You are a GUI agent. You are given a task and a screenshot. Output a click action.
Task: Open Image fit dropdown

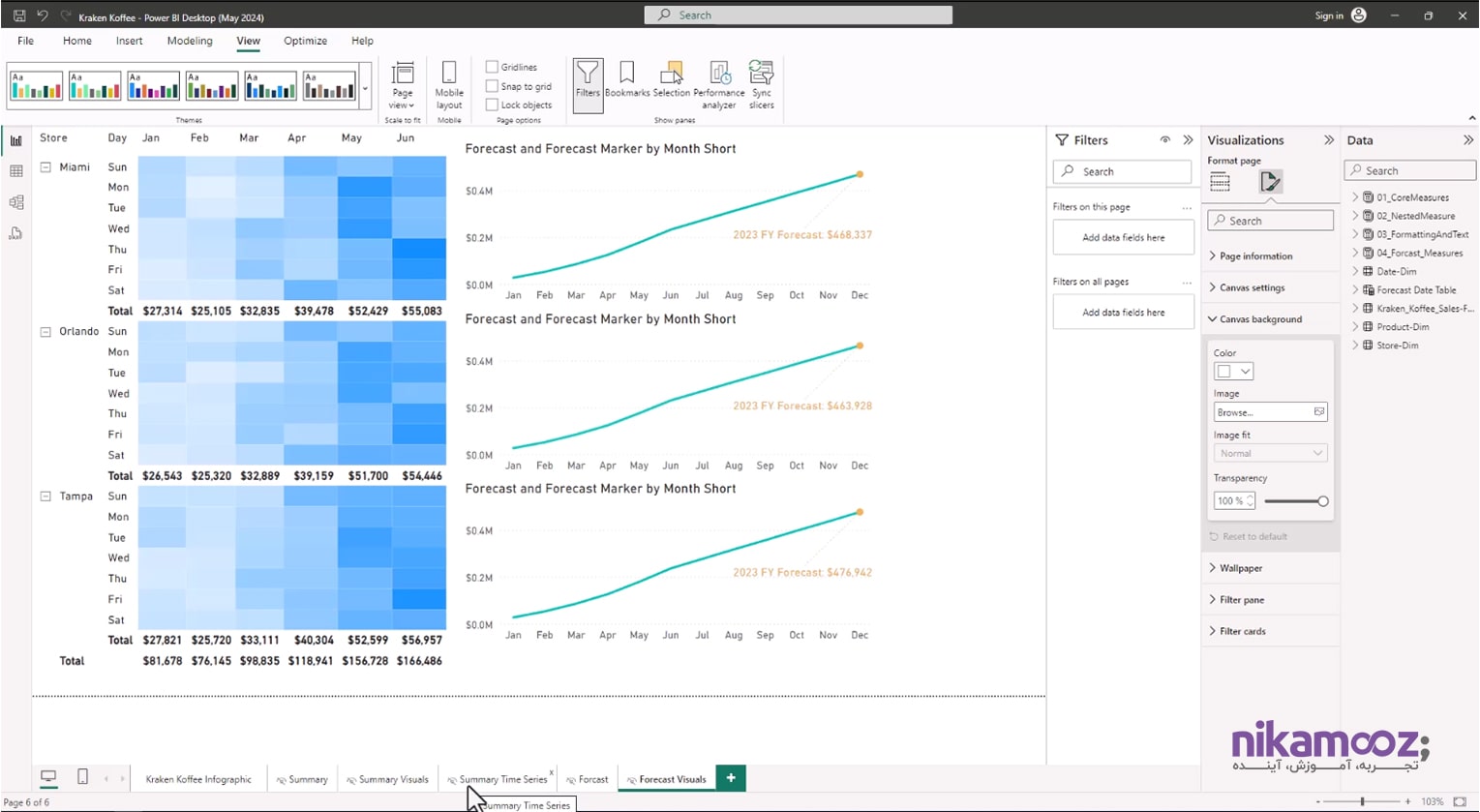tap(1270, 453)
